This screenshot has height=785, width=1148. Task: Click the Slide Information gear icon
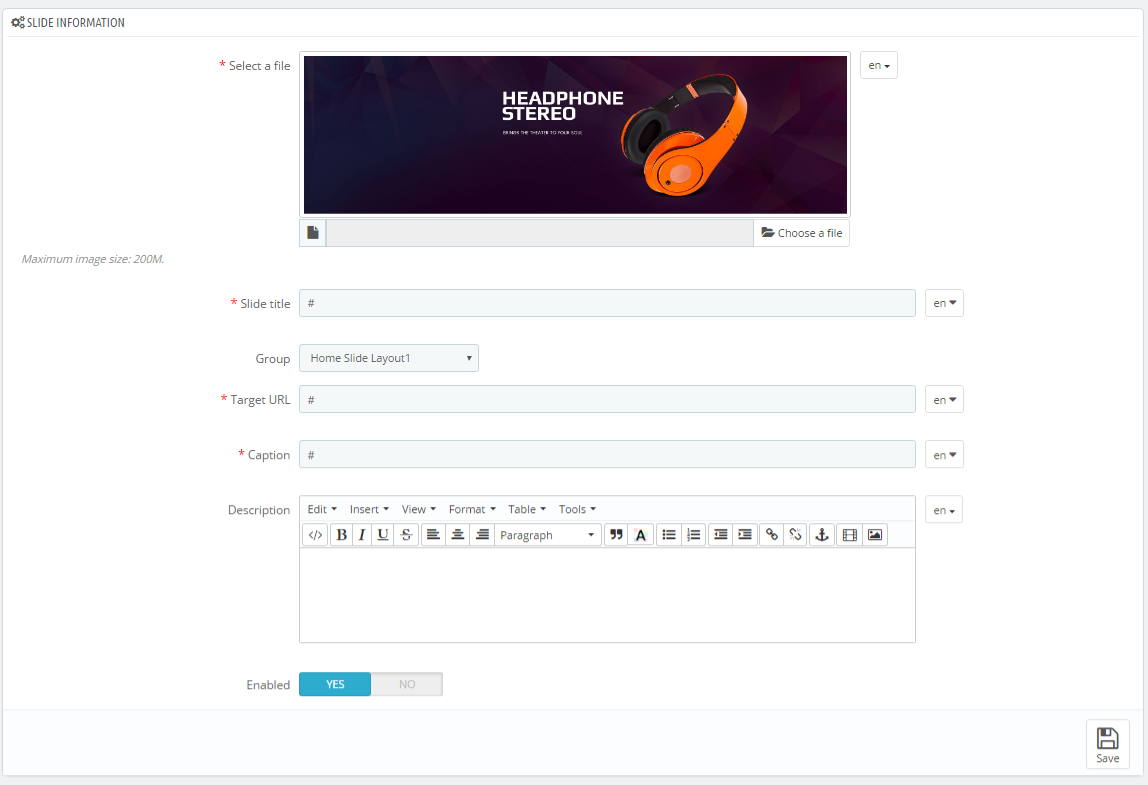click(18, 23)
